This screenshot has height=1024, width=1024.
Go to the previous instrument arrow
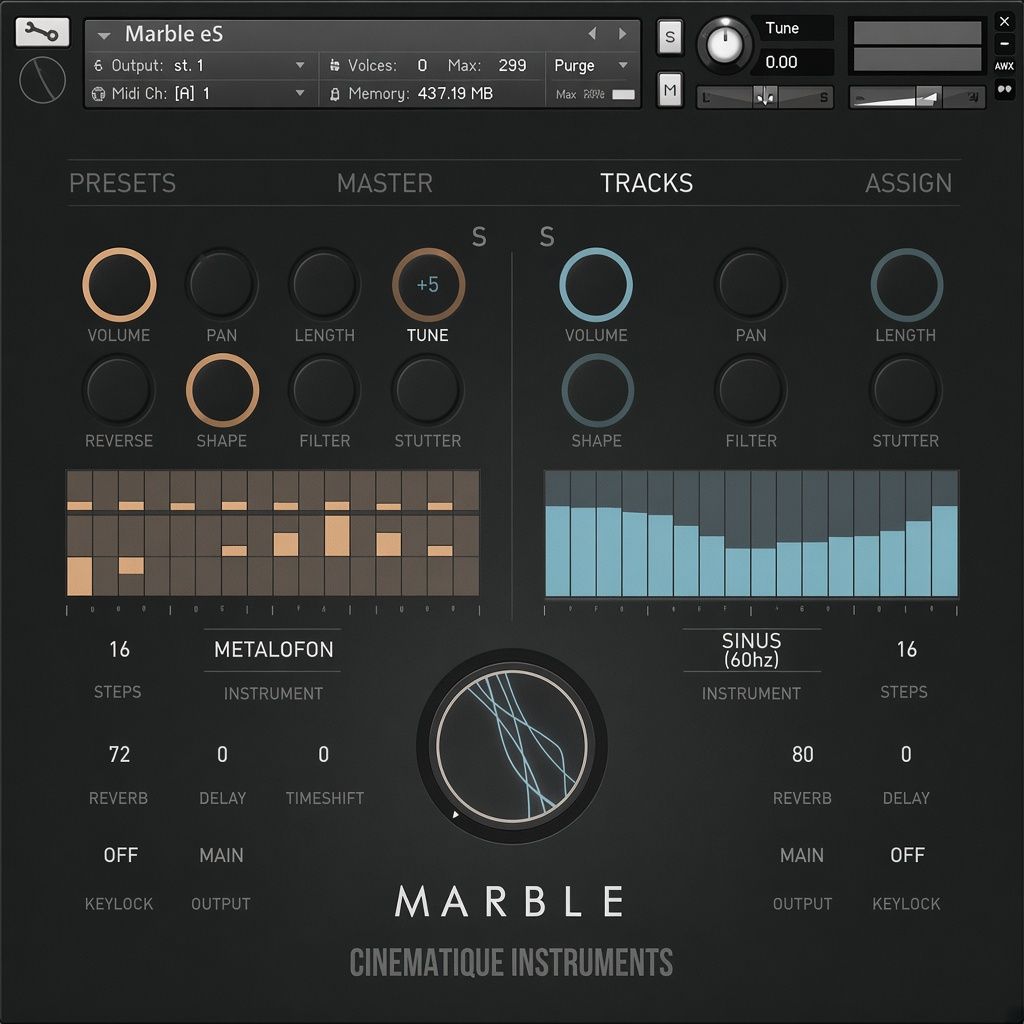point(592,33)
